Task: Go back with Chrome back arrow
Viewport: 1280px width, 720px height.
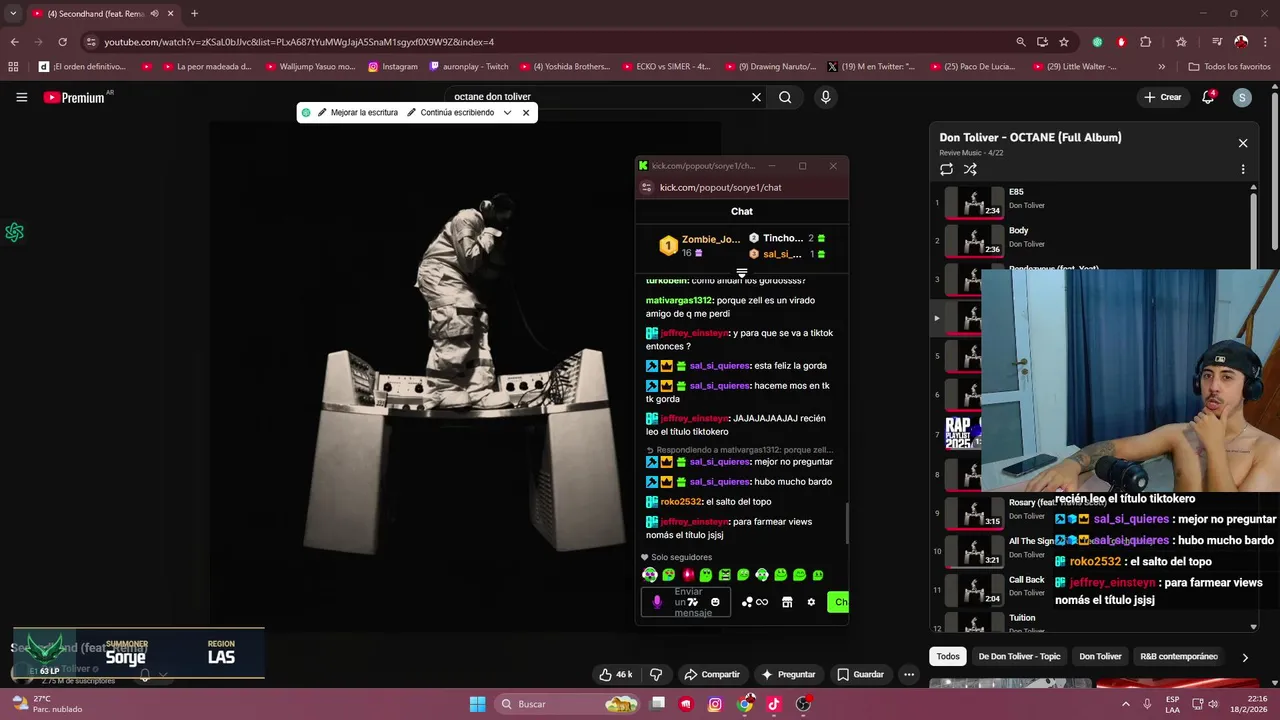Action: (x=14, y=42)
